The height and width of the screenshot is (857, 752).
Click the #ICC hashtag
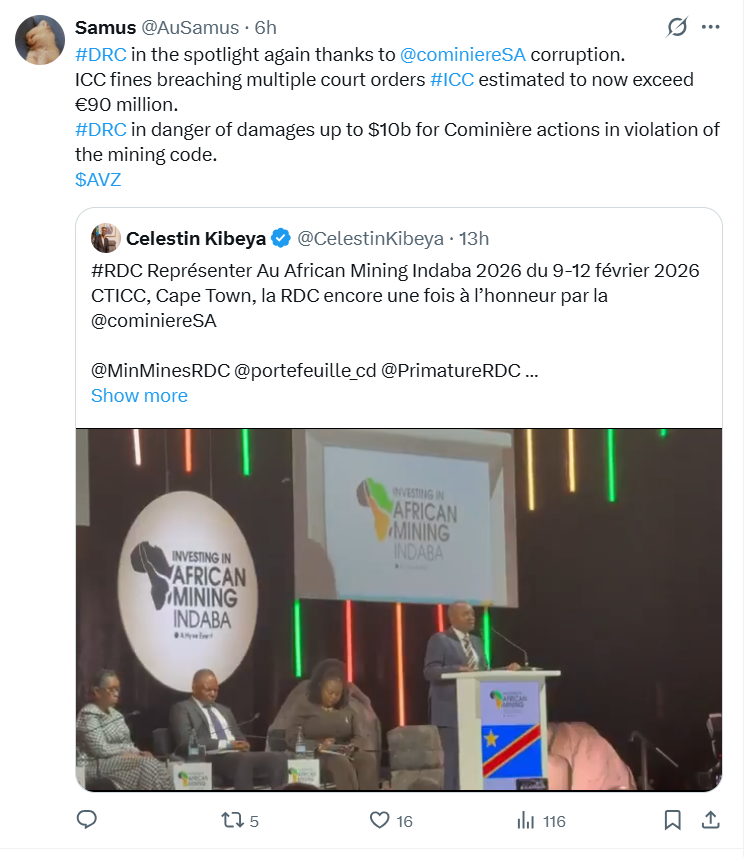[x=452, y=79]
